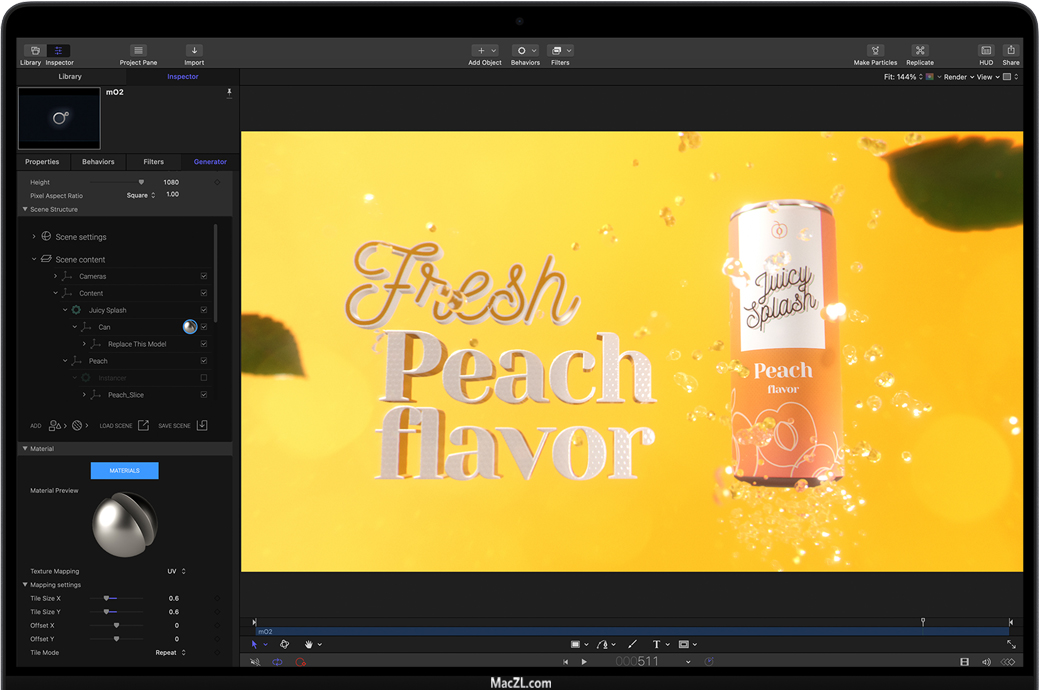Click the Make Particles icon

(875, 51)
